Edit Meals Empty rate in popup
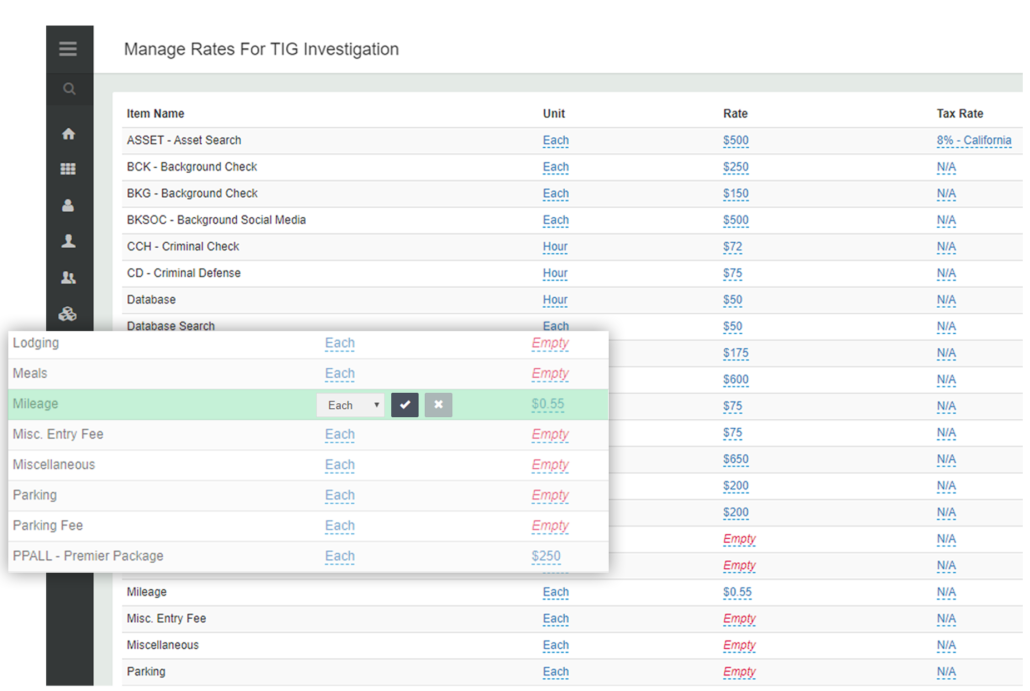Screen dimensions: 1030x691 point(550,374)
